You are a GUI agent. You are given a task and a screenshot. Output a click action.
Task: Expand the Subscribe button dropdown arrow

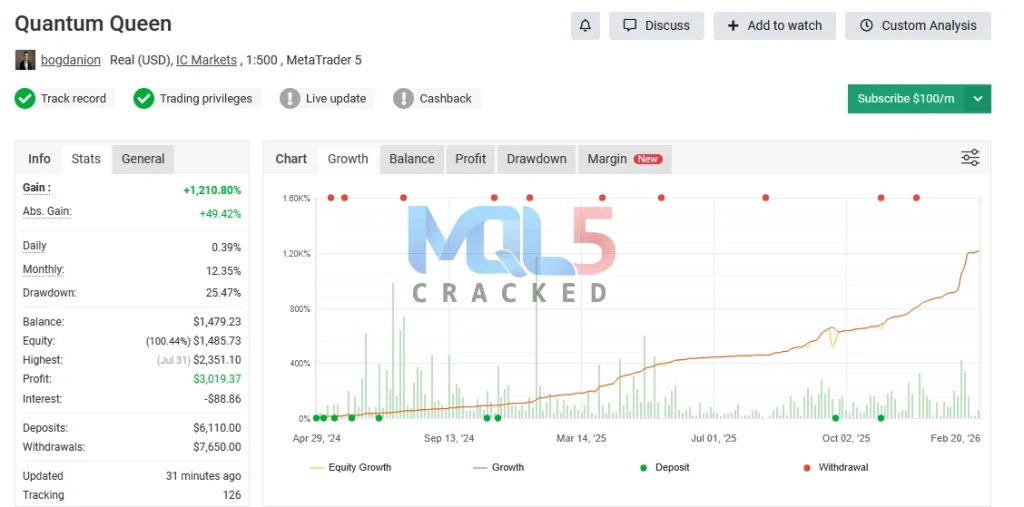click(978, 99)
